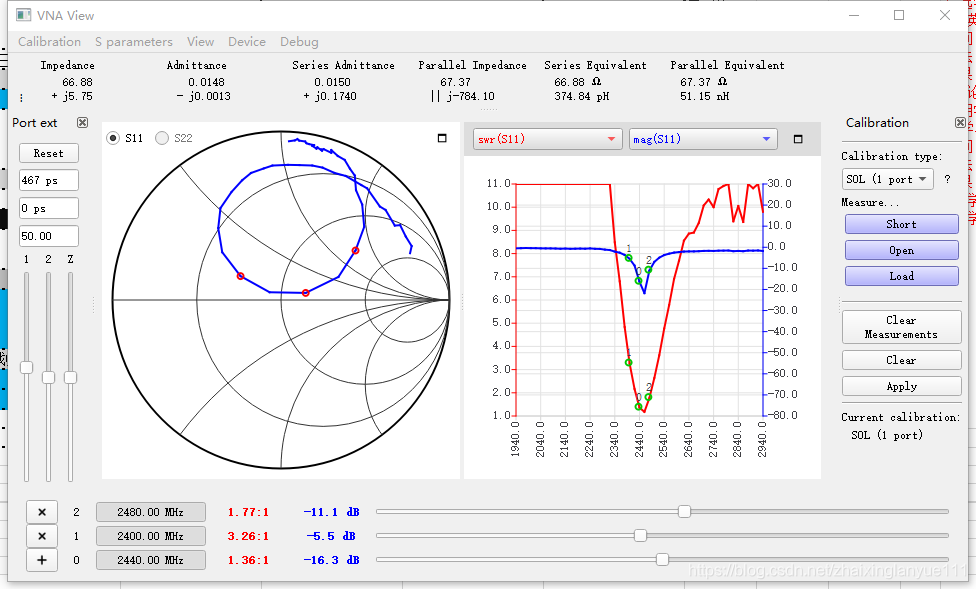This screenshot has height=589, width=976.
Task: Close the VNA View window
Action: point(944,15)
